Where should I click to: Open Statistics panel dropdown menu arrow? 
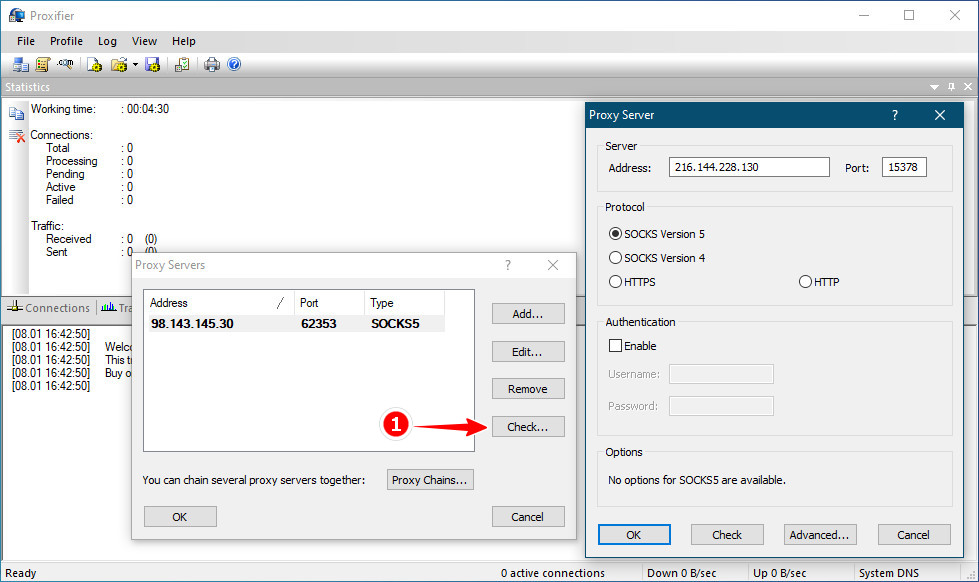(934, 87)
